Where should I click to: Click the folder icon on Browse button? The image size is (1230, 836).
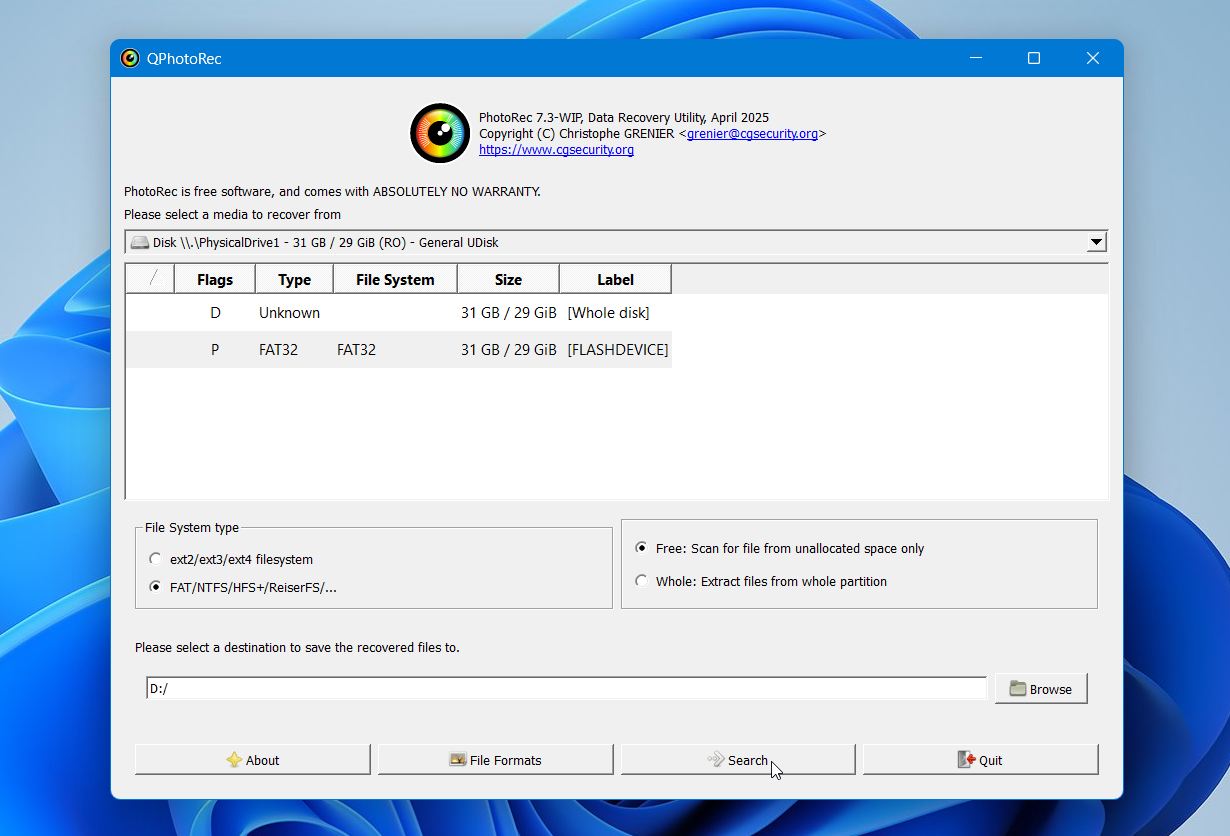[x=1018, y=688]
